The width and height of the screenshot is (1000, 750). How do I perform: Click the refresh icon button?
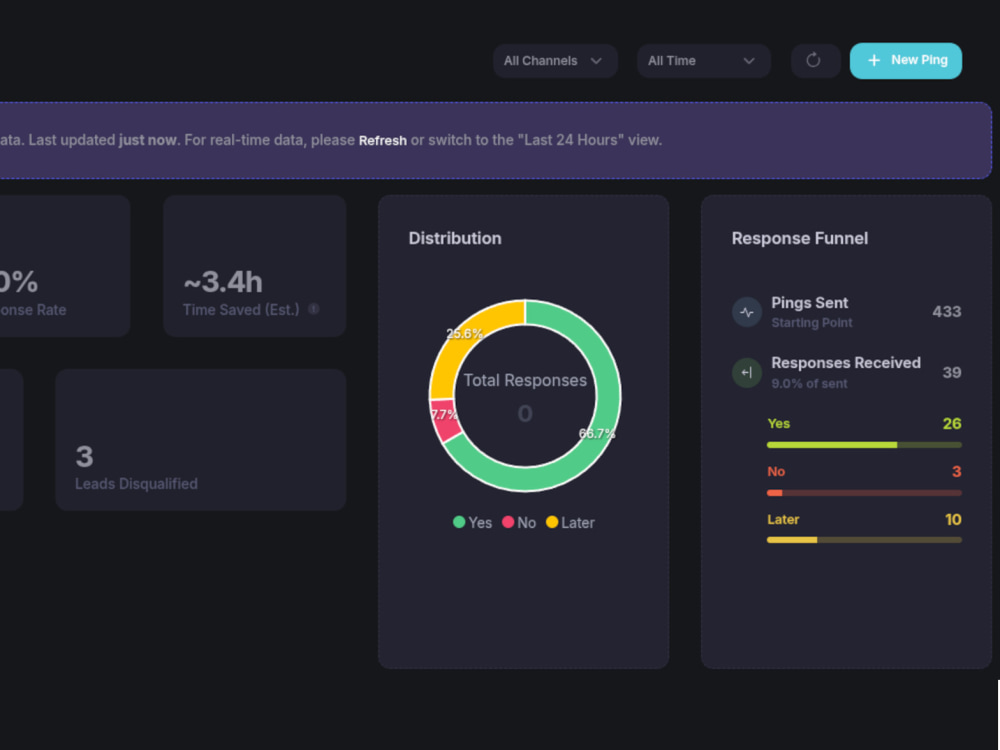point(815,61)
